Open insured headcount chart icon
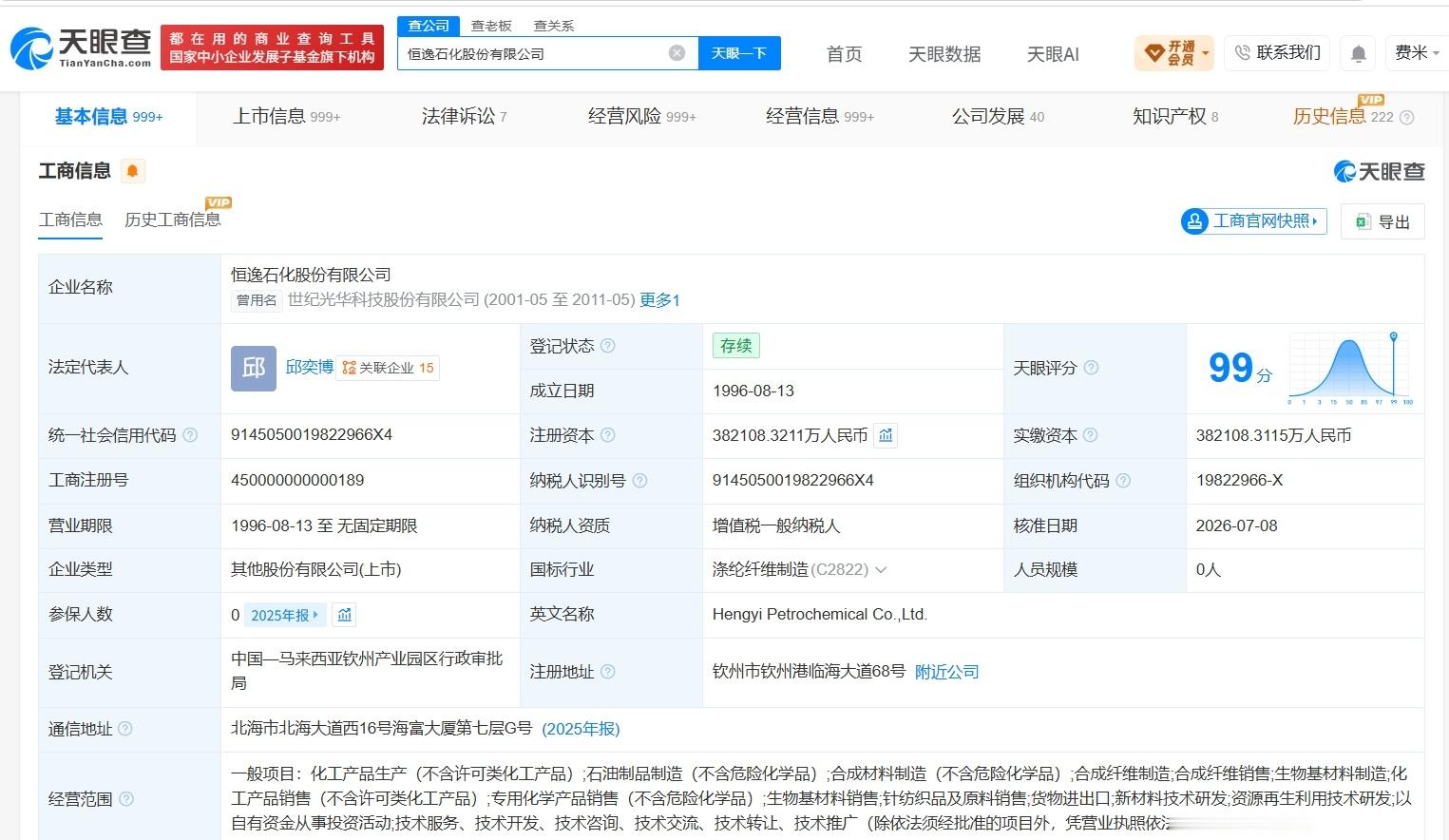 (x=345, y=615)
